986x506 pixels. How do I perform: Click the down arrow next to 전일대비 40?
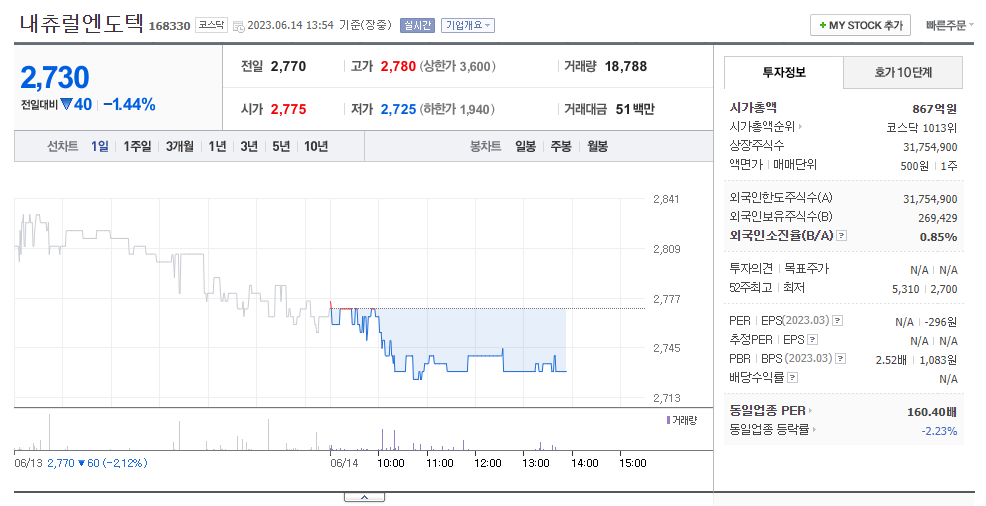tap(67, 104)
